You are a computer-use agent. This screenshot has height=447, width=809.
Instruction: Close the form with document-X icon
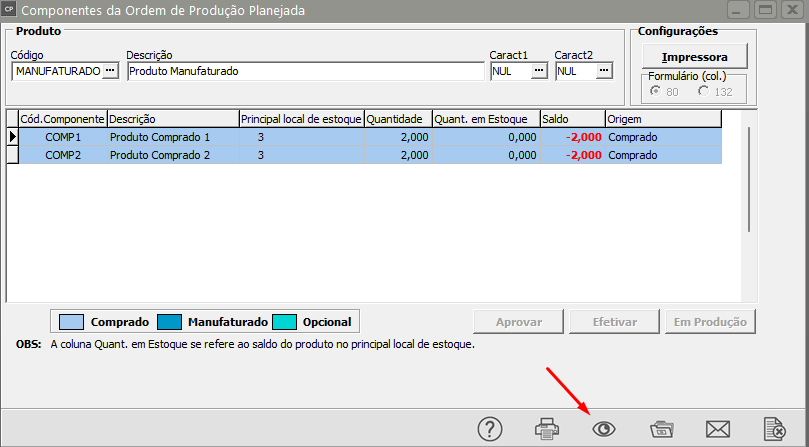click(x=774, y=429)
